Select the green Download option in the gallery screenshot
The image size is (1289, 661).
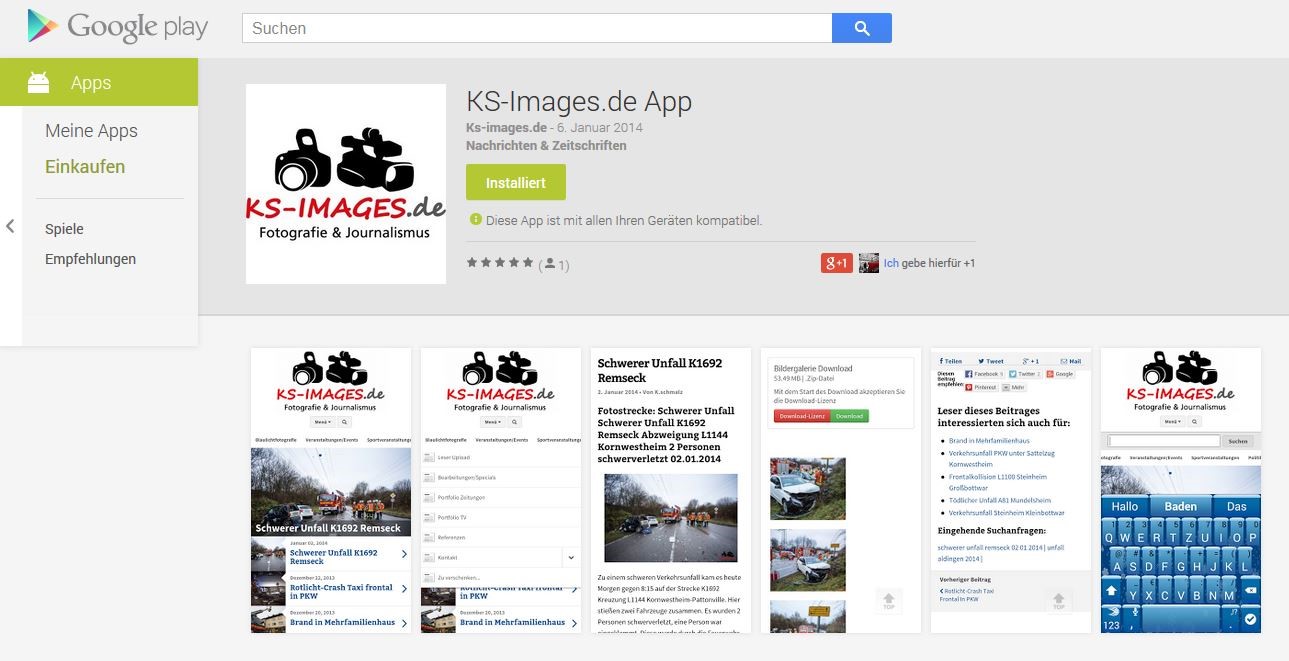[x=850, y=415]
